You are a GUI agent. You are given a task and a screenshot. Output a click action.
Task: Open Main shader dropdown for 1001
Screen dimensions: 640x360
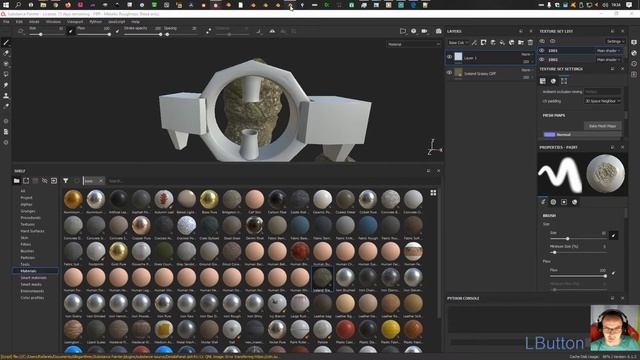(x=609, y=51)
